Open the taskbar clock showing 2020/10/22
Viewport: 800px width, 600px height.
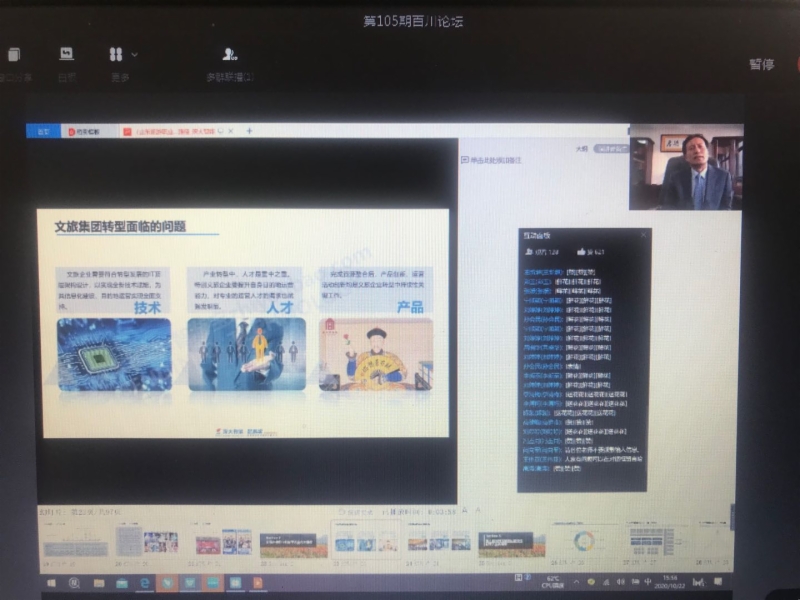670,582
